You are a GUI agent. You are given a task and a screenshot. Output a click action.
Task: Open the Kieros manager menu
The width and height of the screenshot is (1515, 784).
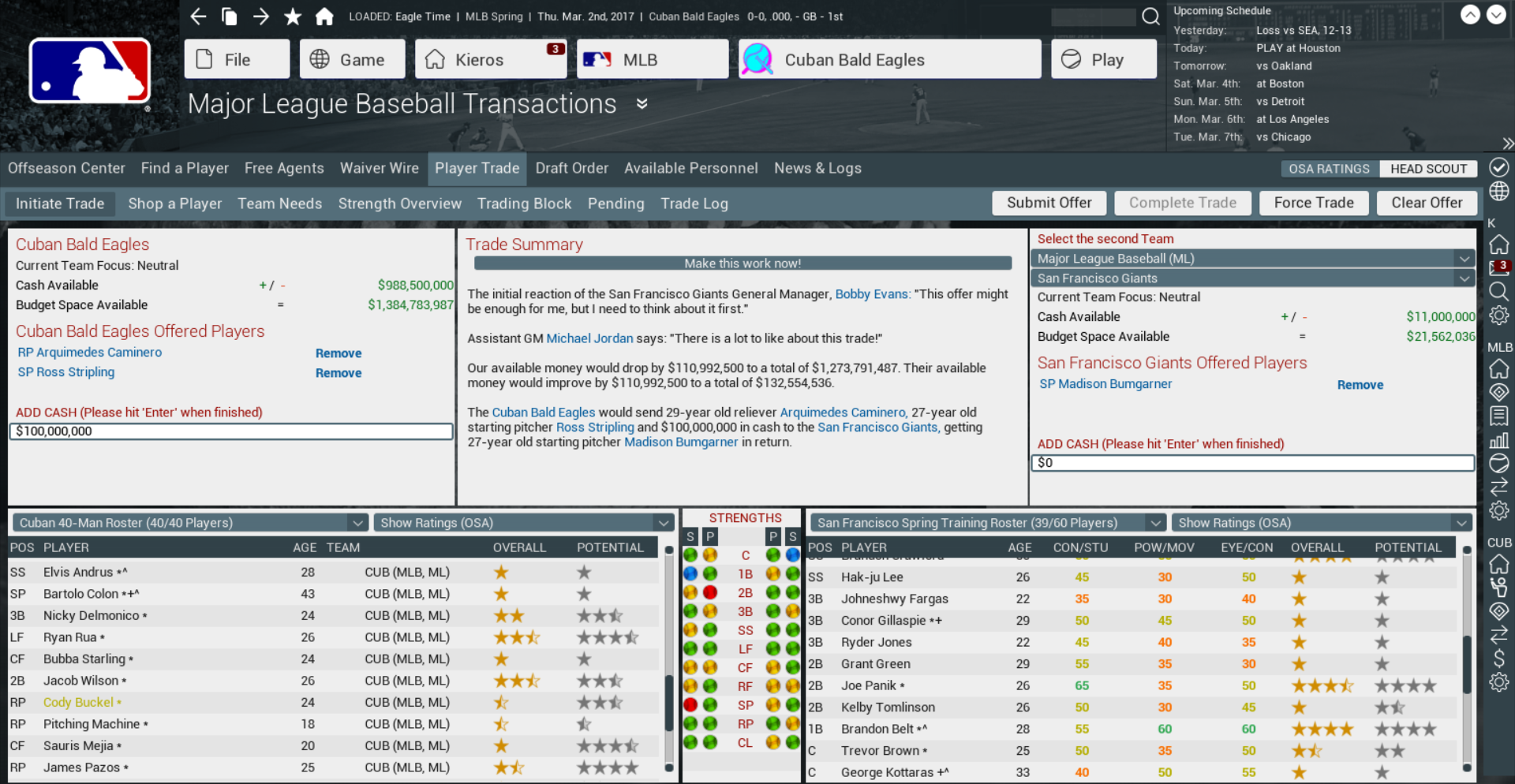(x=491, y=59)
